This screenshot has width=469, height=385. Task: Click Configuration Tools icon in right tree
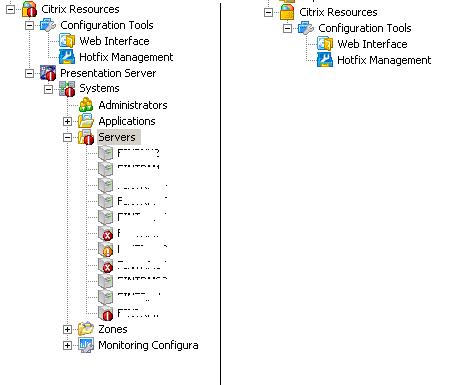(306, 28)
